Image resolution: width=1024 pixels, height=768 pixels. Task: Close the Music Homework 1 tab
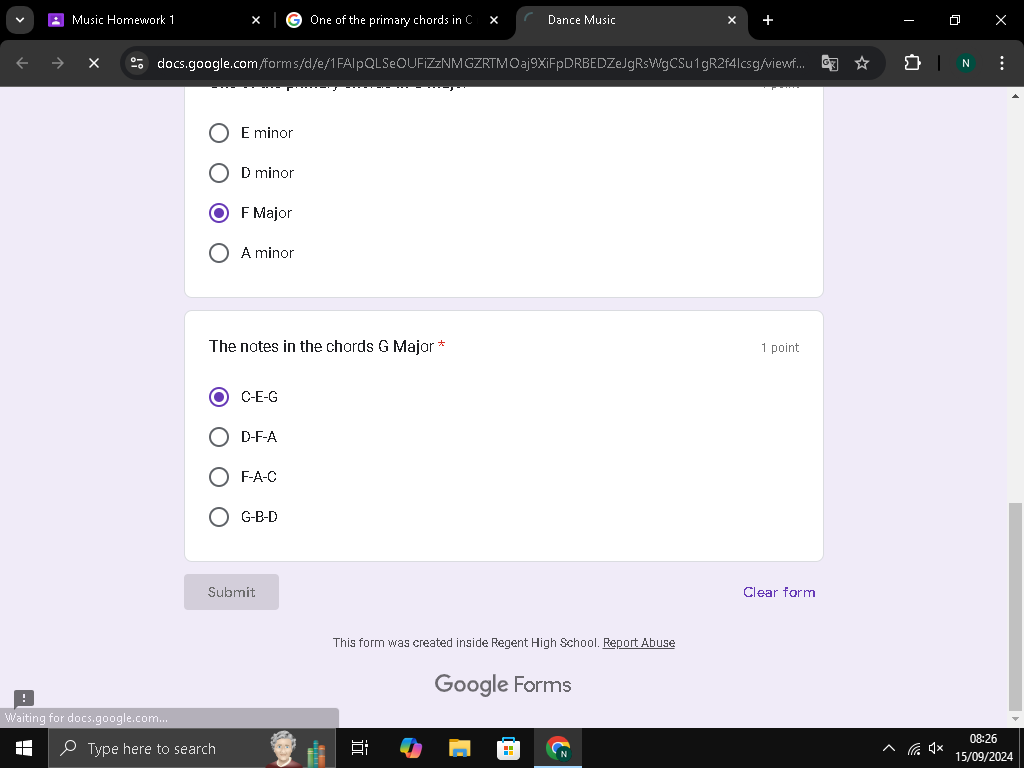point(256,20)
